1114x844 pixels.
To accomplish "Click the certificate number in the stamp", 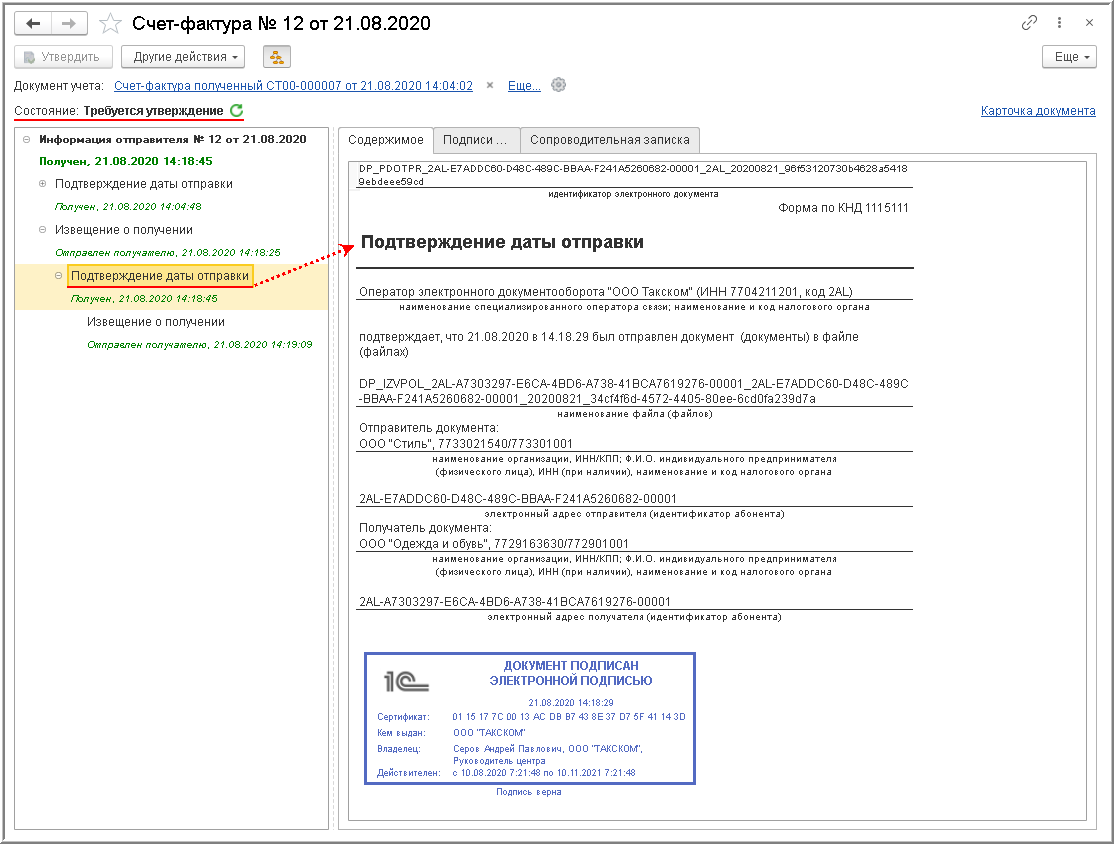I will [568, 717].
